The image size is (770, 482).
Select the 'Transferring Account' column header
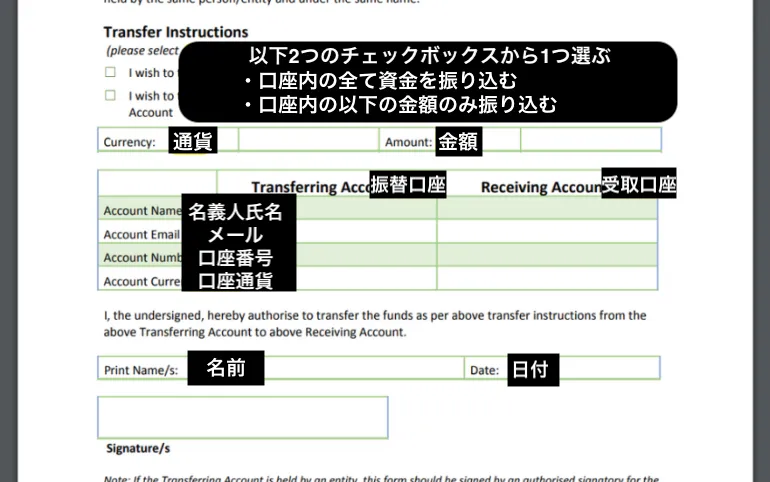(x=310, y=187)
